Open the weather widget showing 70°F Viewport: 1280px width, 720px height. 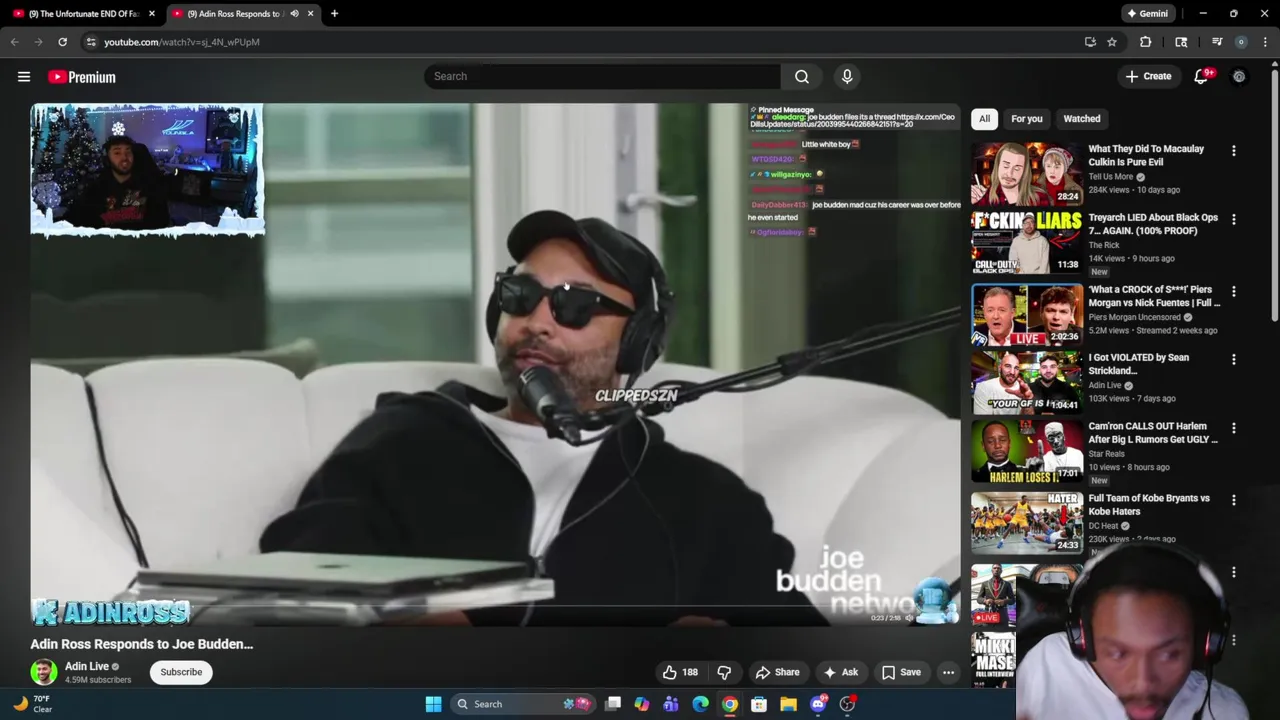tap(31, 704)
